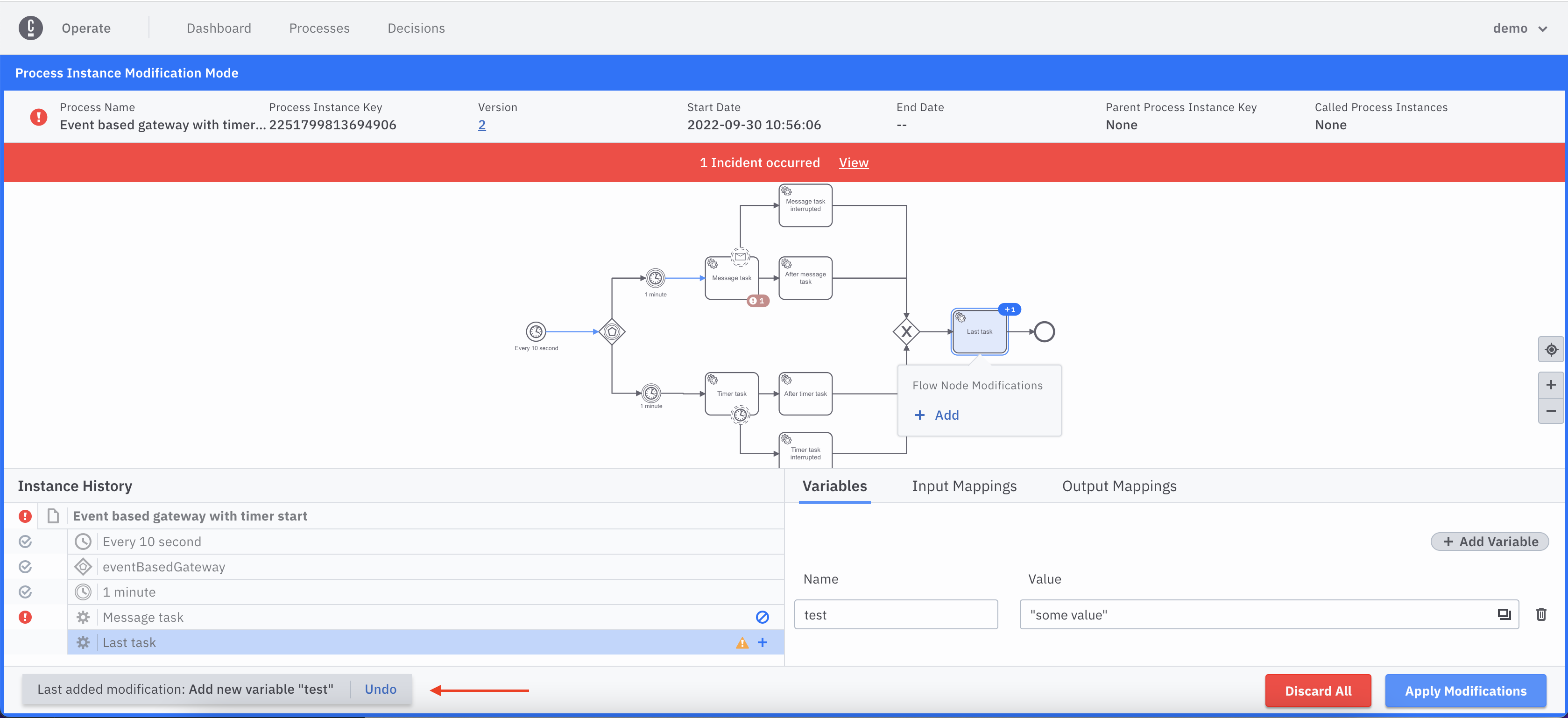
Task: Click plus icon on Last task row
Action: coord(762,642)
